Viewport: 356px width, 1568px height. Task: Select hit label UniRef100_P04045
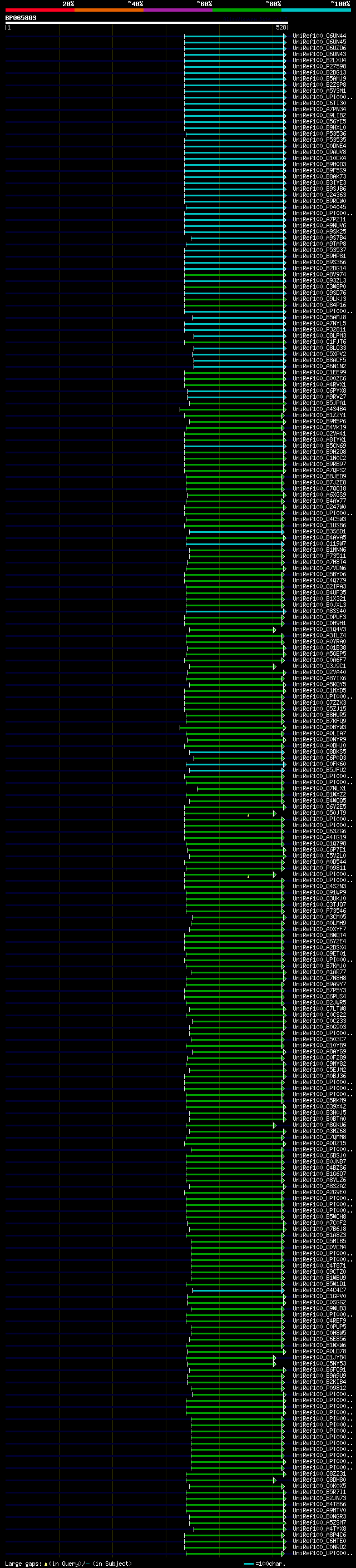[x=319, y=207]
